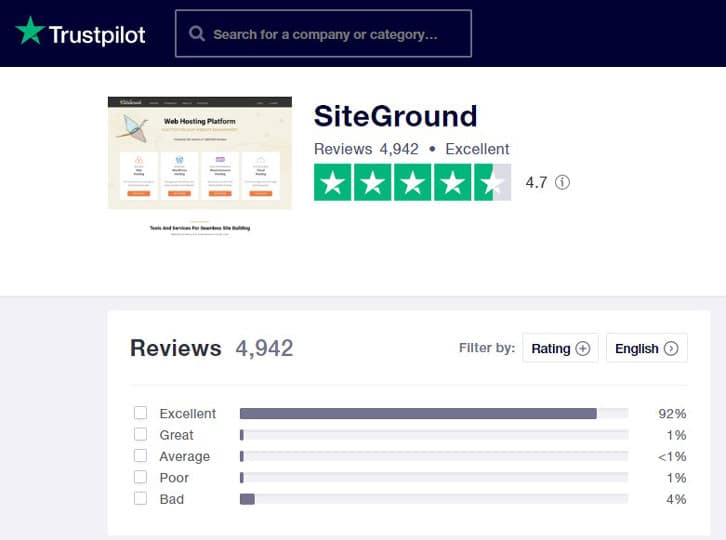Screen dimensions: 726x540
Task: Click the Trustpilot green star logo
Action: (x=30, y=31)
